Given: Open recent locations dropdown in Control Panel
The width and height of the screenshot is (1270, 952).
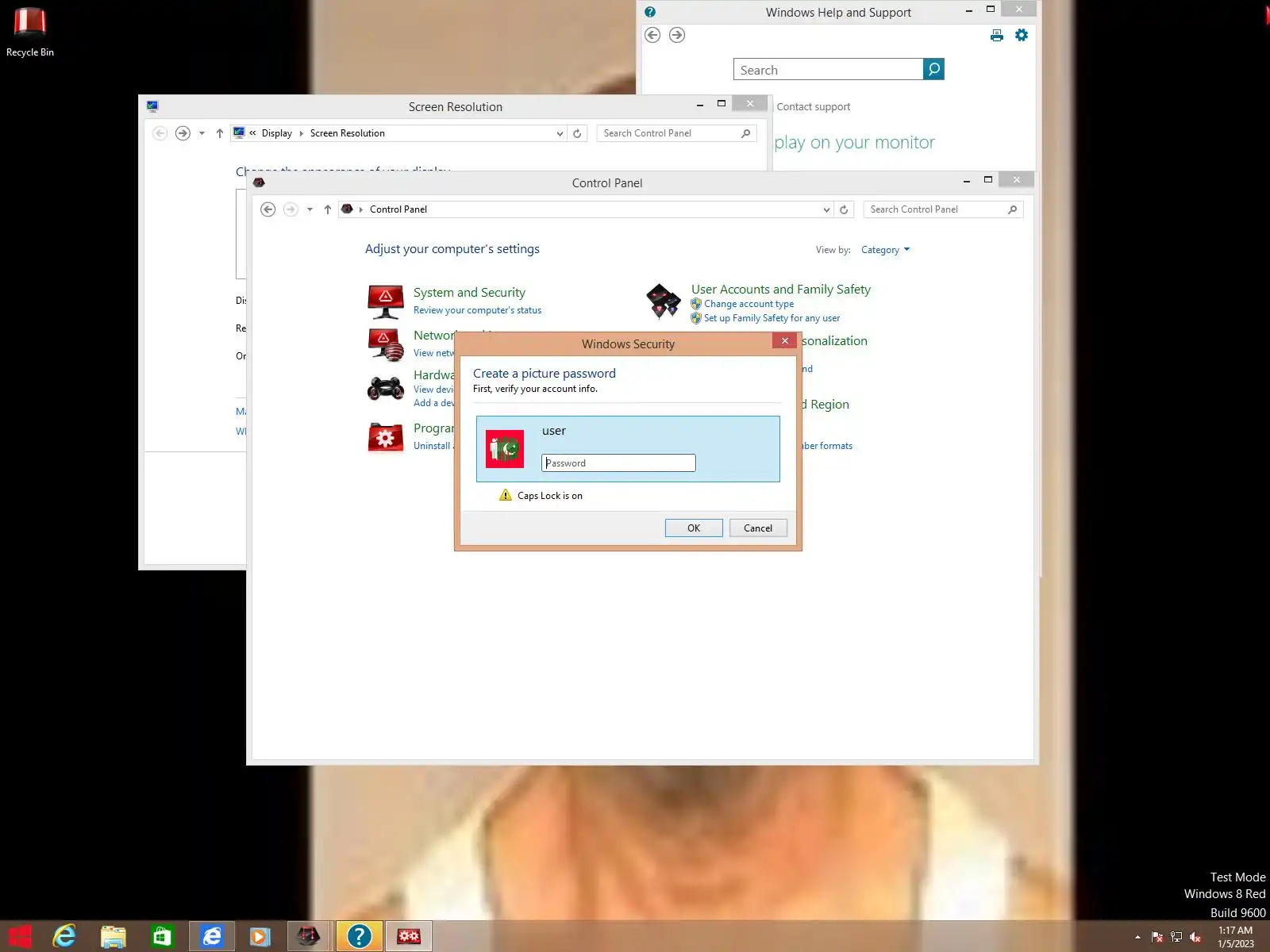Looking at the screenshot, I should [x=310, y=209].
